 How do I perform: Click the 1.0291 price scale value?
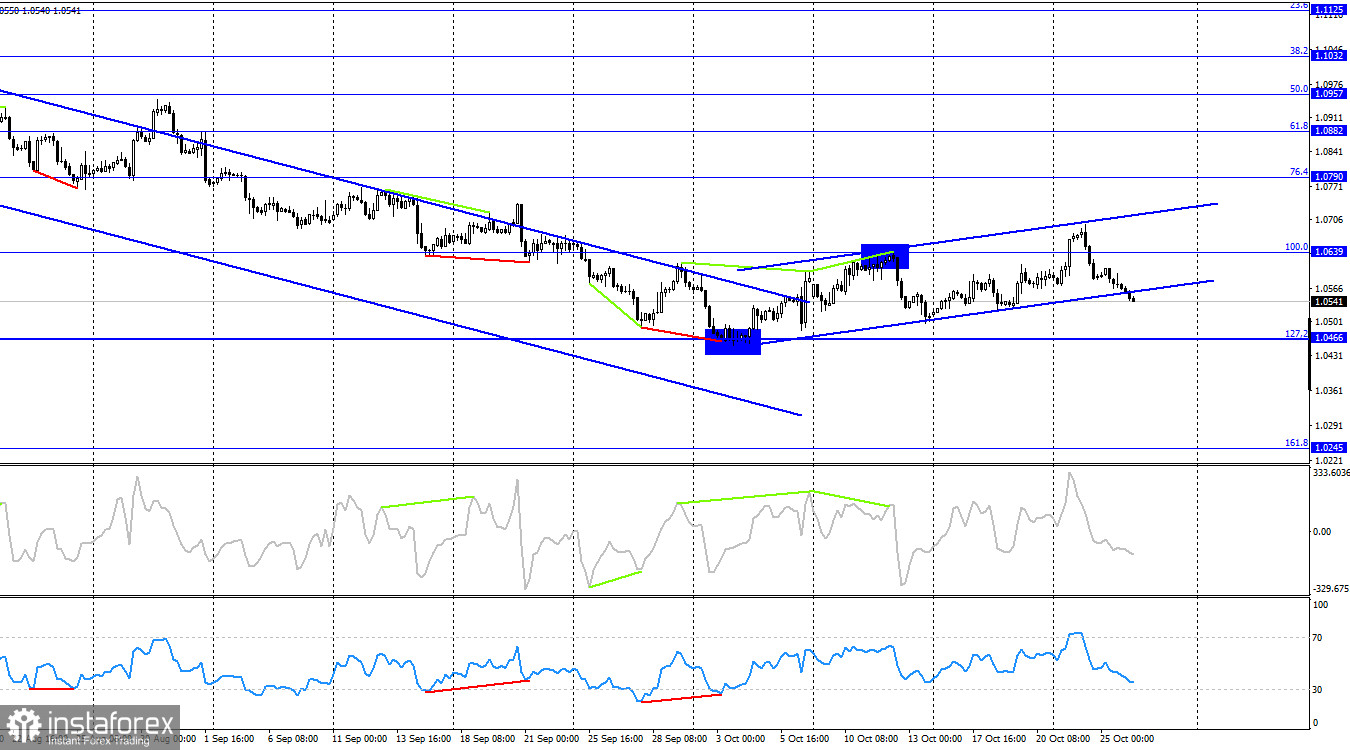(x=1328, y=426)
